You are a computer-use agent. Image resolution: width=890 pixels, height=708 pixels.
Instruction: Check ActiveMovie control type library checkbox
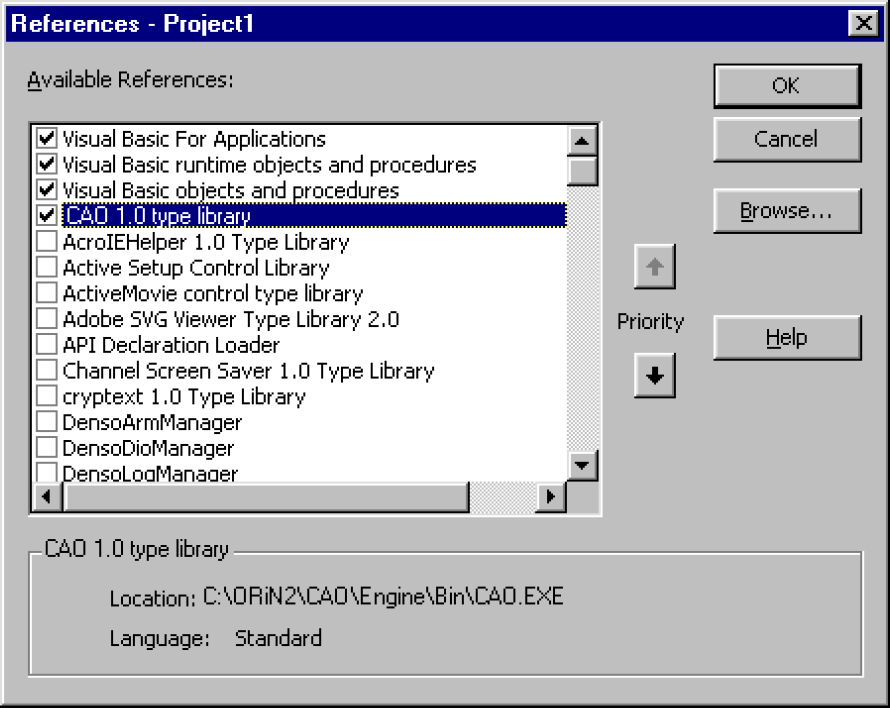click(47, 293)
